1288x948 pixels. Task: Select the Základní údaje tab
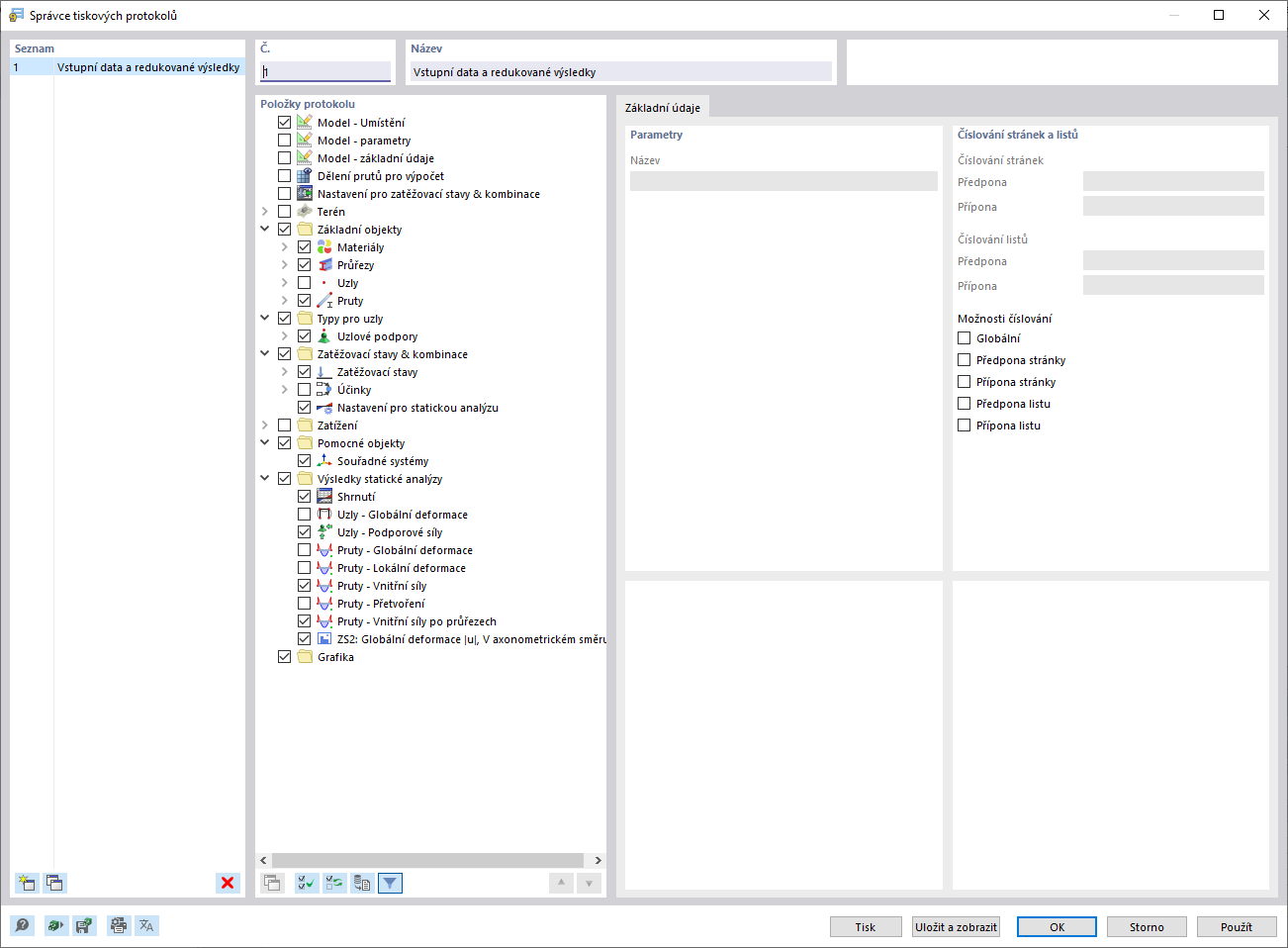tap(663, 108)
